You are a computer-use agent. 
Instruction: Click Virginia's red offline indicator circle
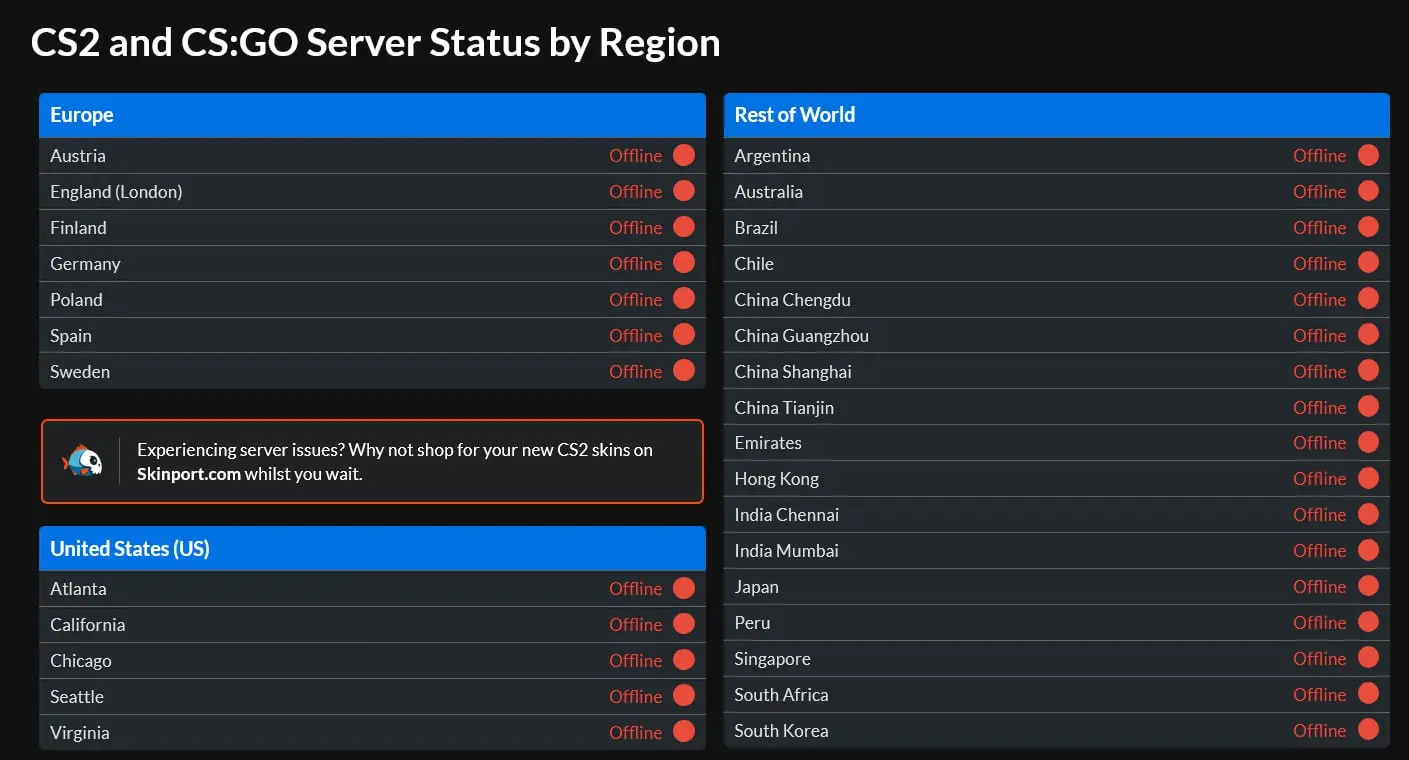684,732
